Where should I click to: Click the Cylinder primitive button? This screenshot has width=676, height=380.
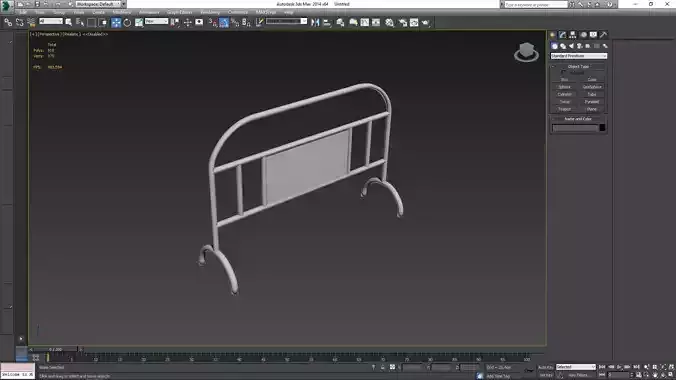[x=564, y=94]
